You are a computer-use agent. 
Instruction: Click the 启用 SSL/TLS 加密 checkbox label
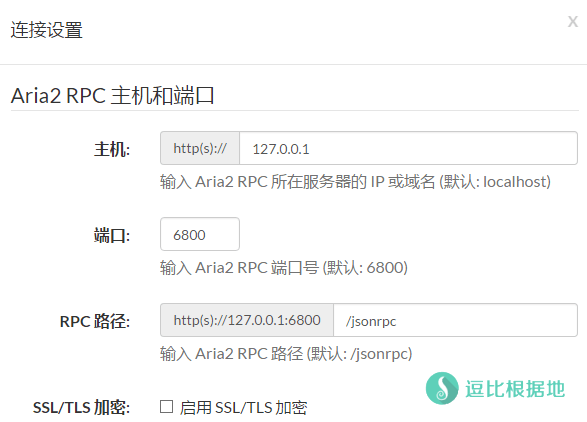[243, 407]
